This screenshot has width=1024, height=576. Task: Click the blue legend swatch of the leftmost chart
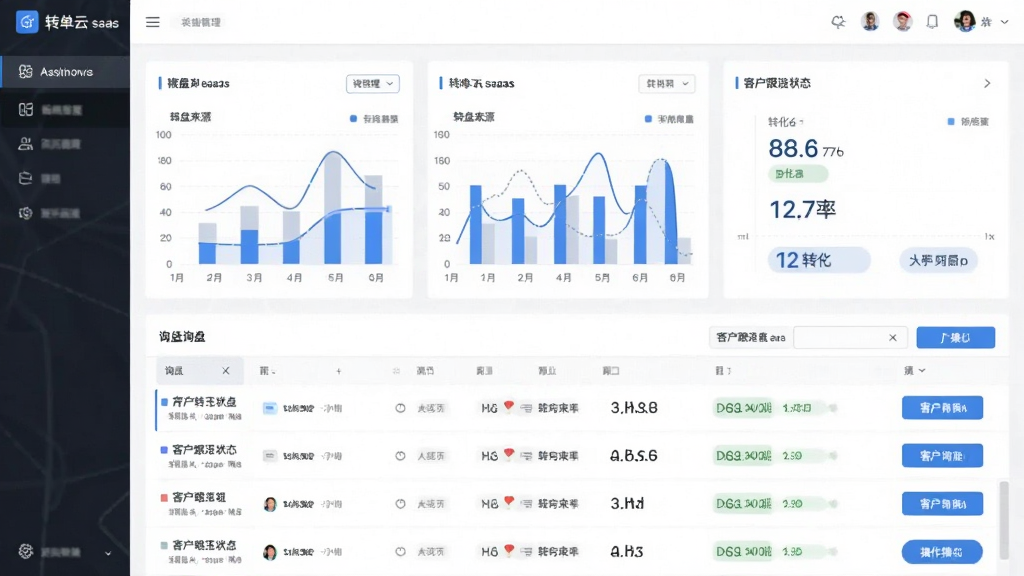353,119
